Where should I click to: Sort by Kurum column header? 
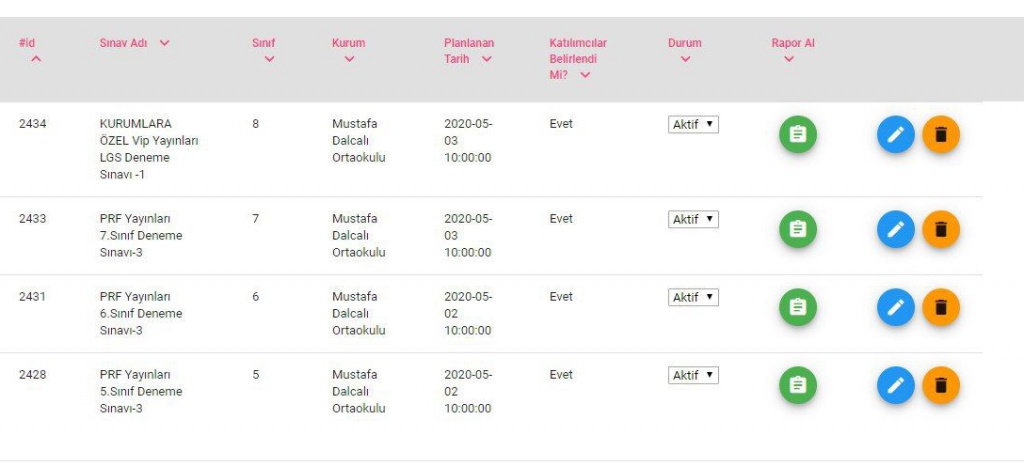tap(349, 50)
